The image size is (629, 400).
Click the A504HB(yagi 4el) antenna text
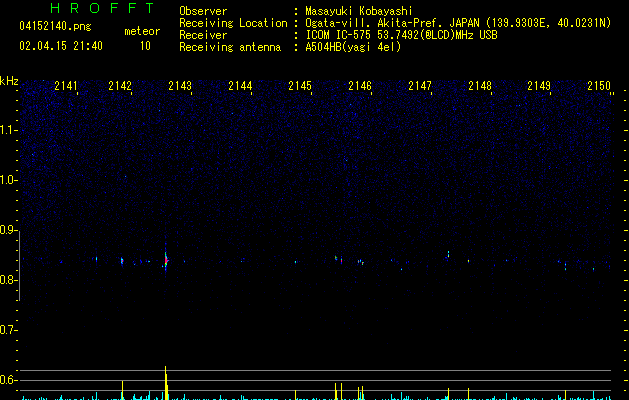353,47
